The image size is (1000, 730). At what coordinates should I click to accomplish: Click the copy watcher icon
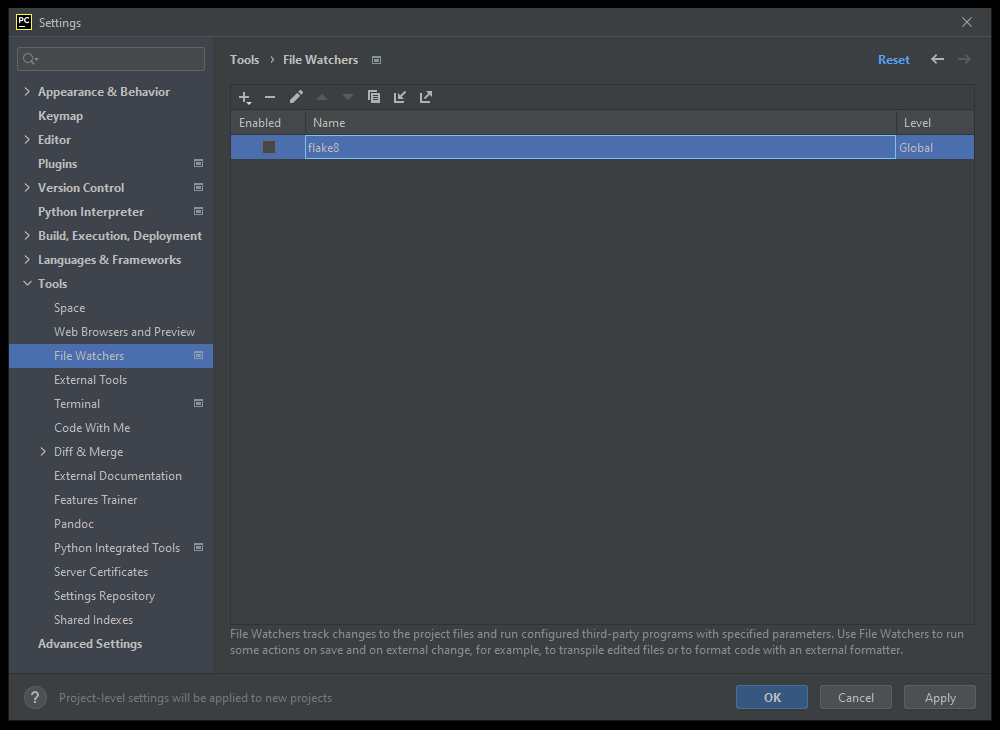tap(374, 97)
